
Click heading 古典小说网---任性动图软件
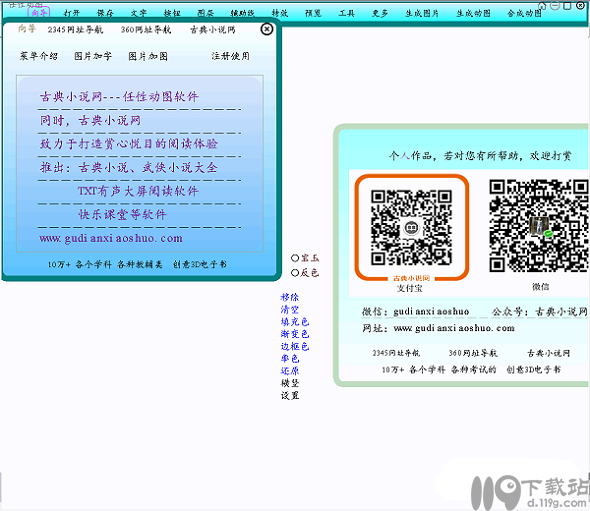coord(119,97)
